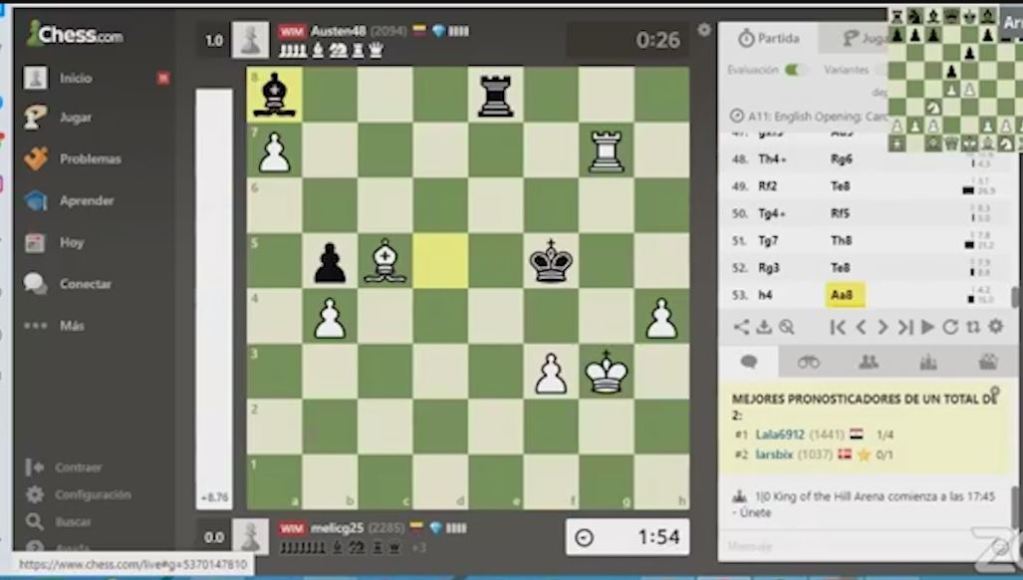Click the share game icon
The image size is (1023, 580).
[741, 327]
